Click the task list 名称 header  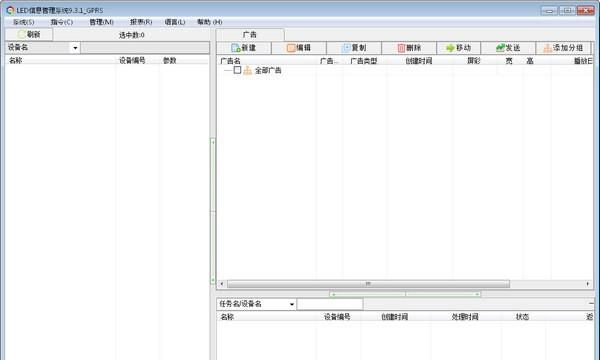point(227,317)
